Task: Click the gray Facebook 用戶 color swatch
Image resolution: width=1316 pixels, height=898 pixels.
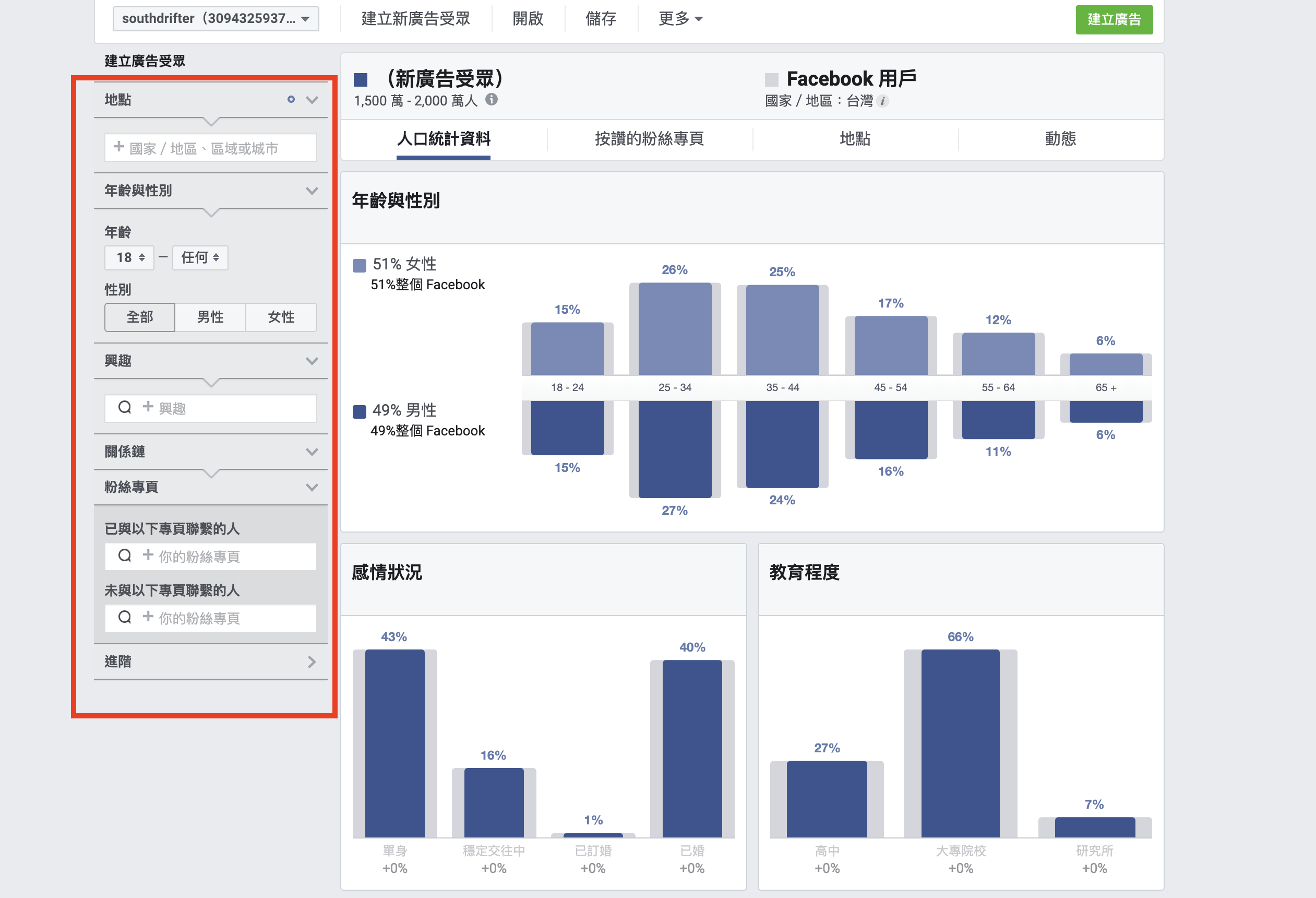Action: (772, 79)
